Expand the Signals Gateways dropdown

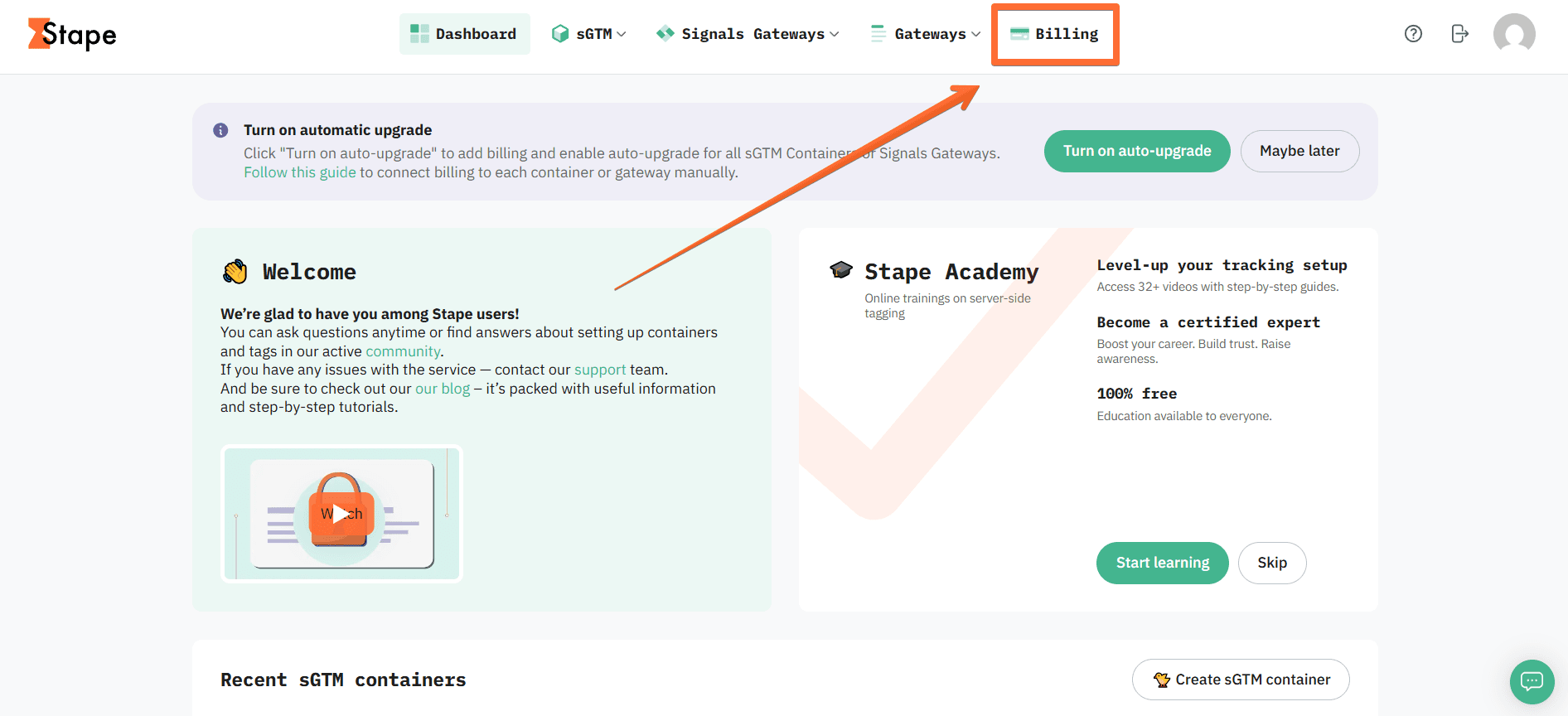(x=835, y=33)
